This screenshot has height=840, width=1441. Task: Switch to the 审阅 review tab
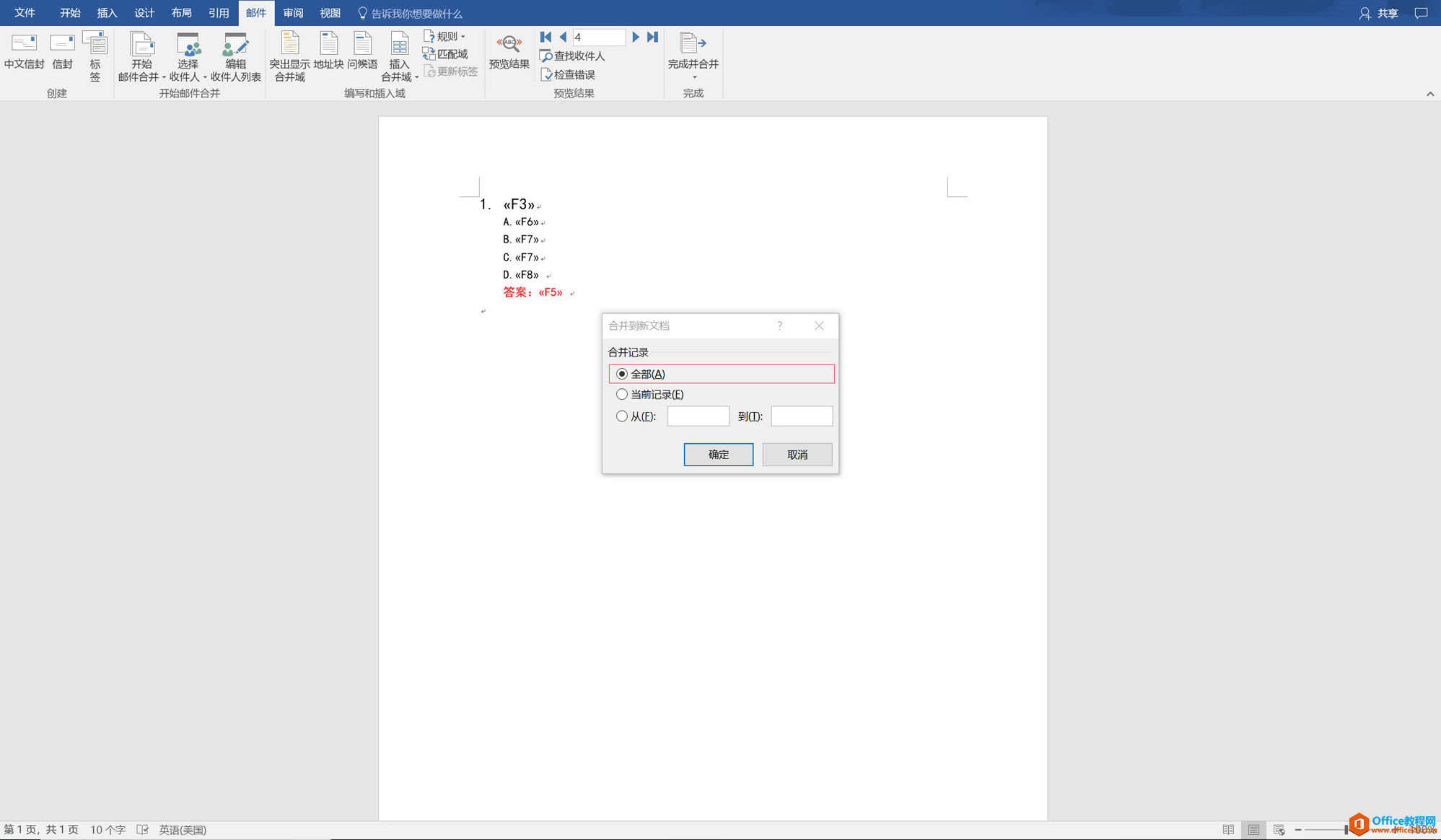pos(293,13)
